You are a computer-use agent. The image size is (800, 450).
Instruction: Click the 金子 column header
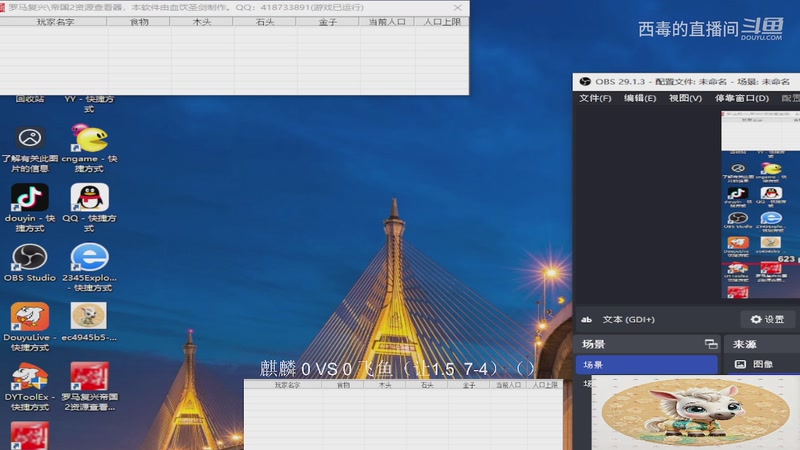327,21
